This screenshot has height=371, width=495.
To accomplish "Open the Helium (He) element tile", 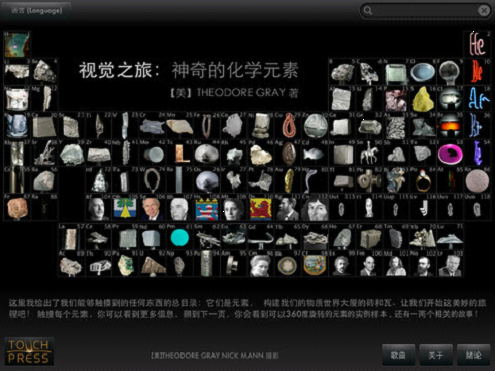I will point(477,44).
